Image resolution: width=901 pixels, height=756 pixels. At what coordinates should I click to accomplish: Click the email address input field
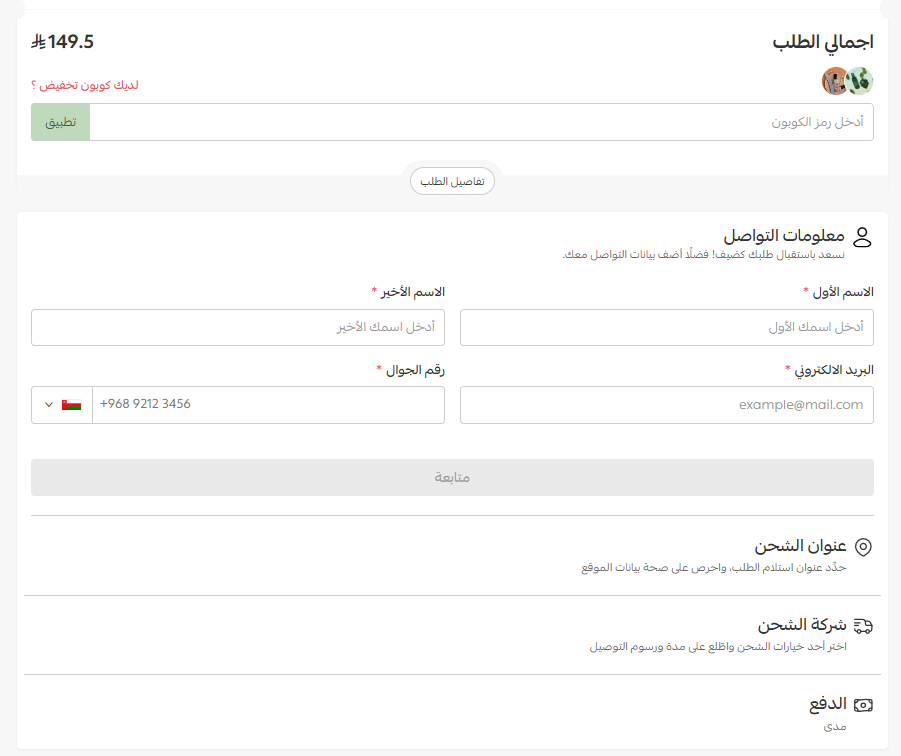[666, 405]
